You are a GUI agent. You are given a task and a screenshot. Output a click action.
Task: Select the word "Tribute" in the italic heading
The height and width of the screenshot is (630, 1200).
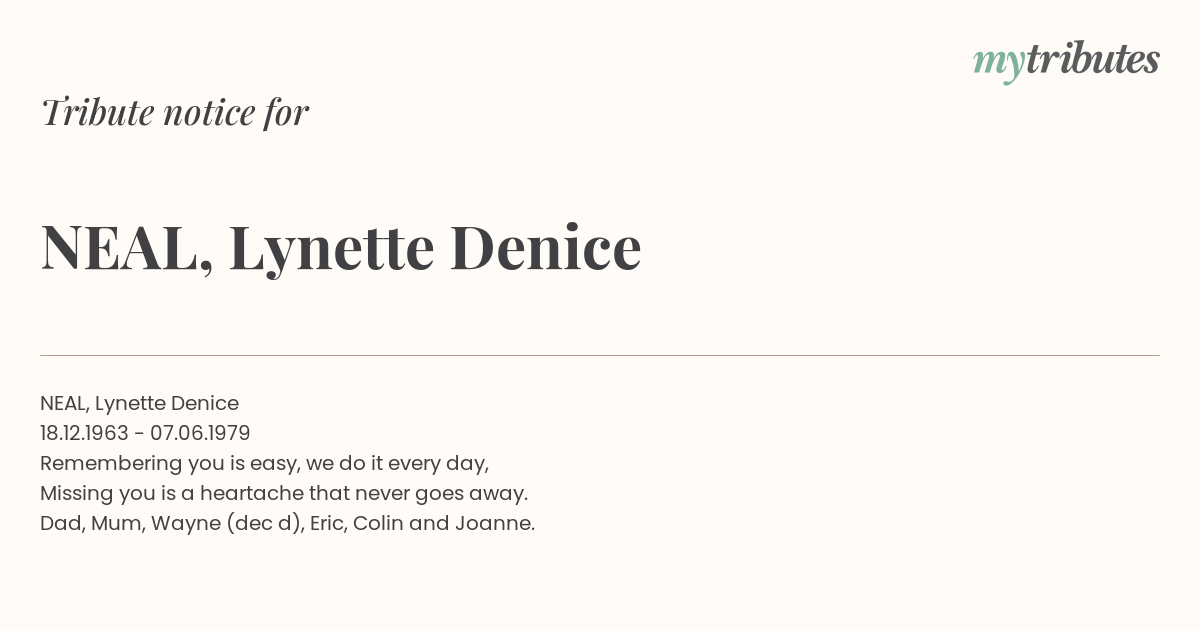click(97, 112)
